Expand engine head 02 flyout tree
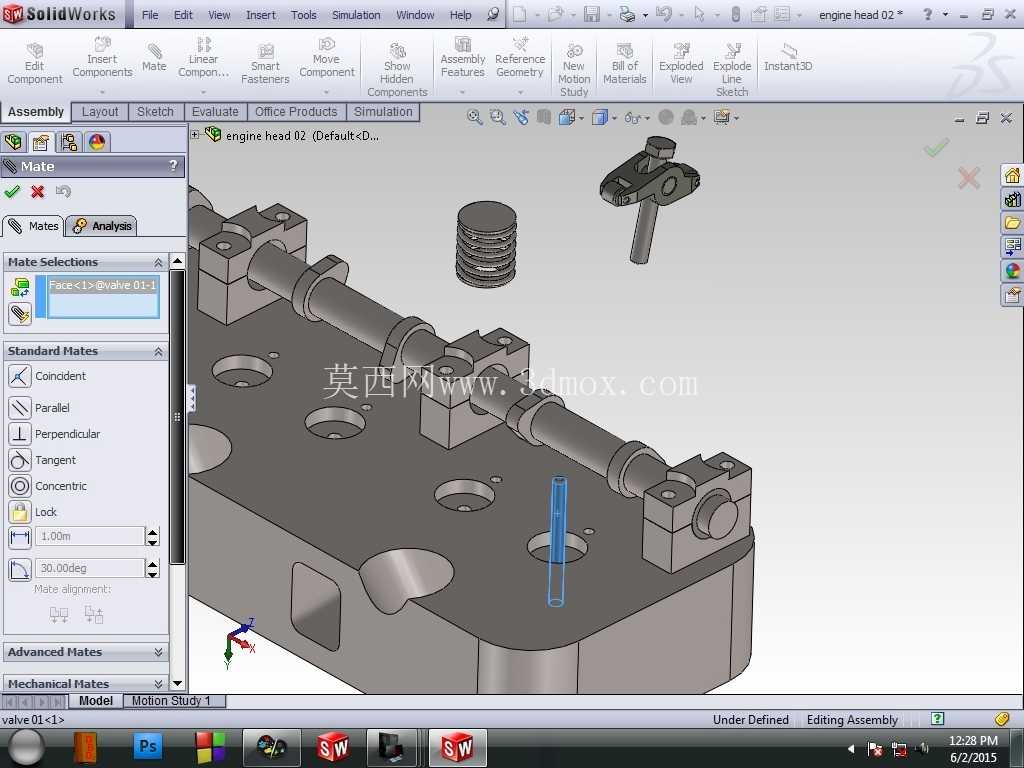Screen dimensions: 1024x768 click(x=195, y=135)
